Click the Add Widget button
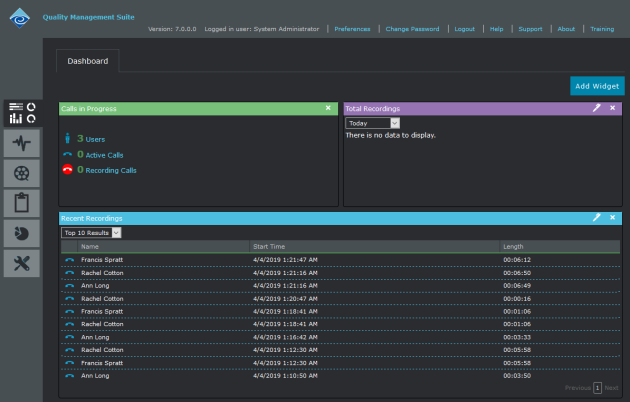Screen dimensions: 630x402 [x=596, y=86]
